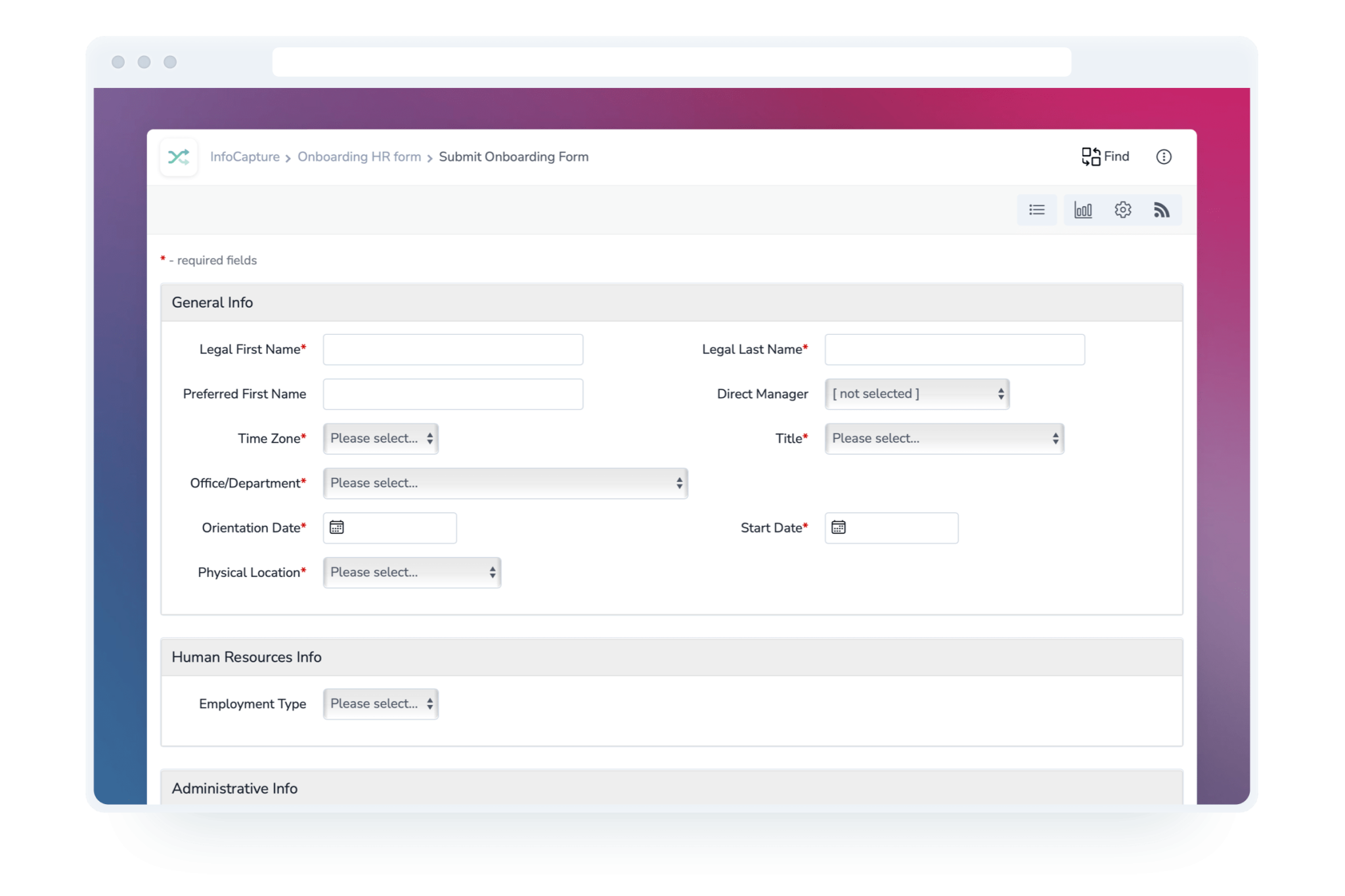Open the Title dropdown
The width and height of the screenshot is (1345, 896).
pyautogui.click(x=944, y=438)
